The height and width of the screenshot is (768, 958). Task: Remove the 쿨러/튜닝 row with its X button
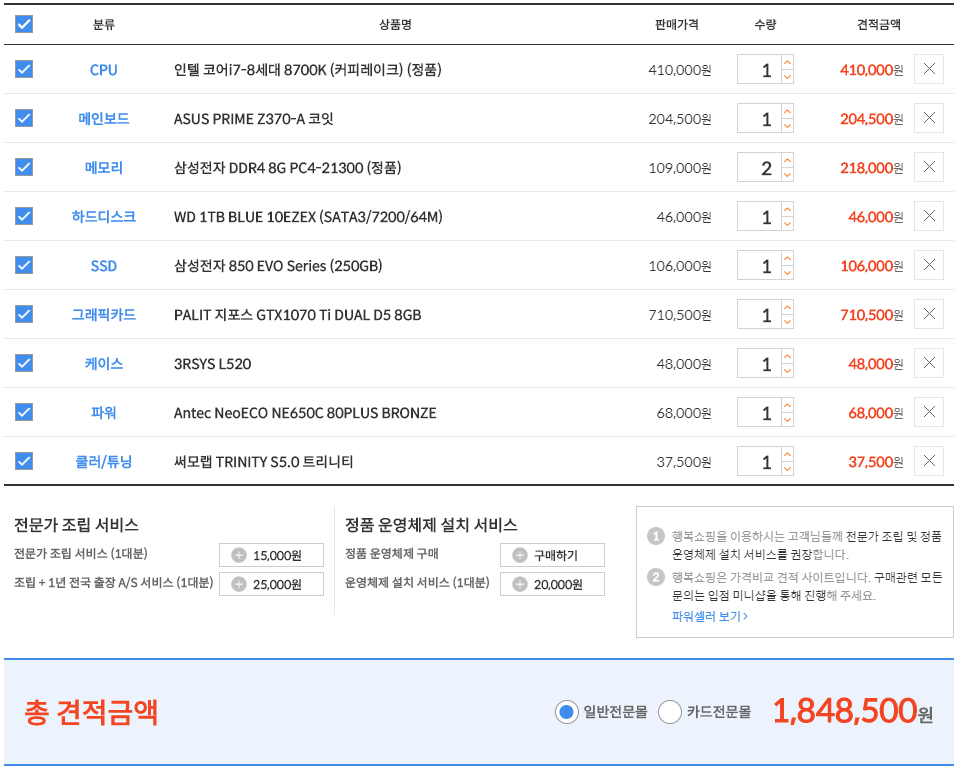(929, 461)
